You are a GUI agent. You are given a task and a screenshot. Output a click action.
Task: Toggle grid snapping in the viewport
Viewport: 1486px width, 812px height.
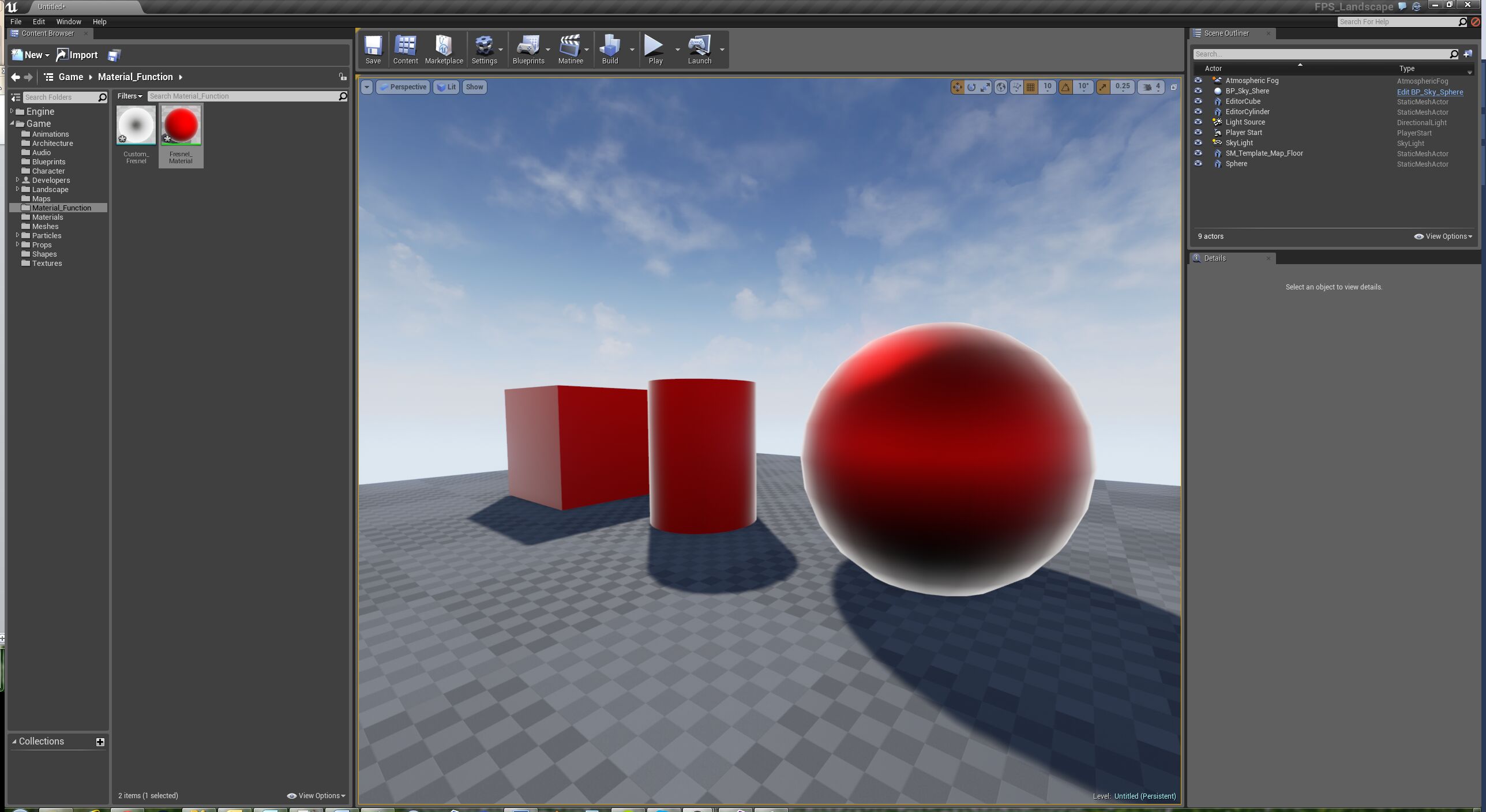1030,87
